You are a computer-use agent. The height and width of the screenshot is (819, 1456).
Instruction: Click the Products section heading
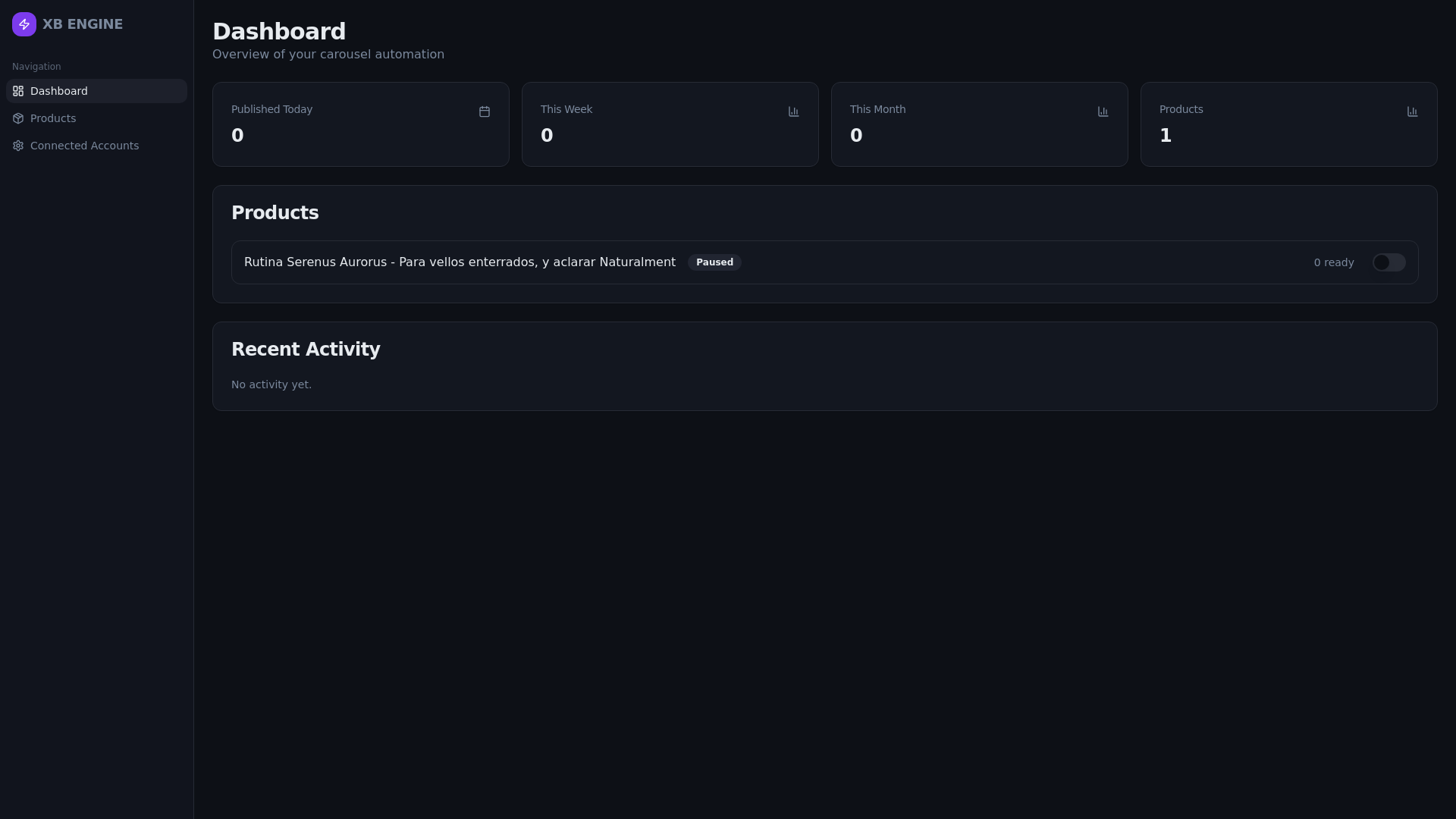point(275,213)
